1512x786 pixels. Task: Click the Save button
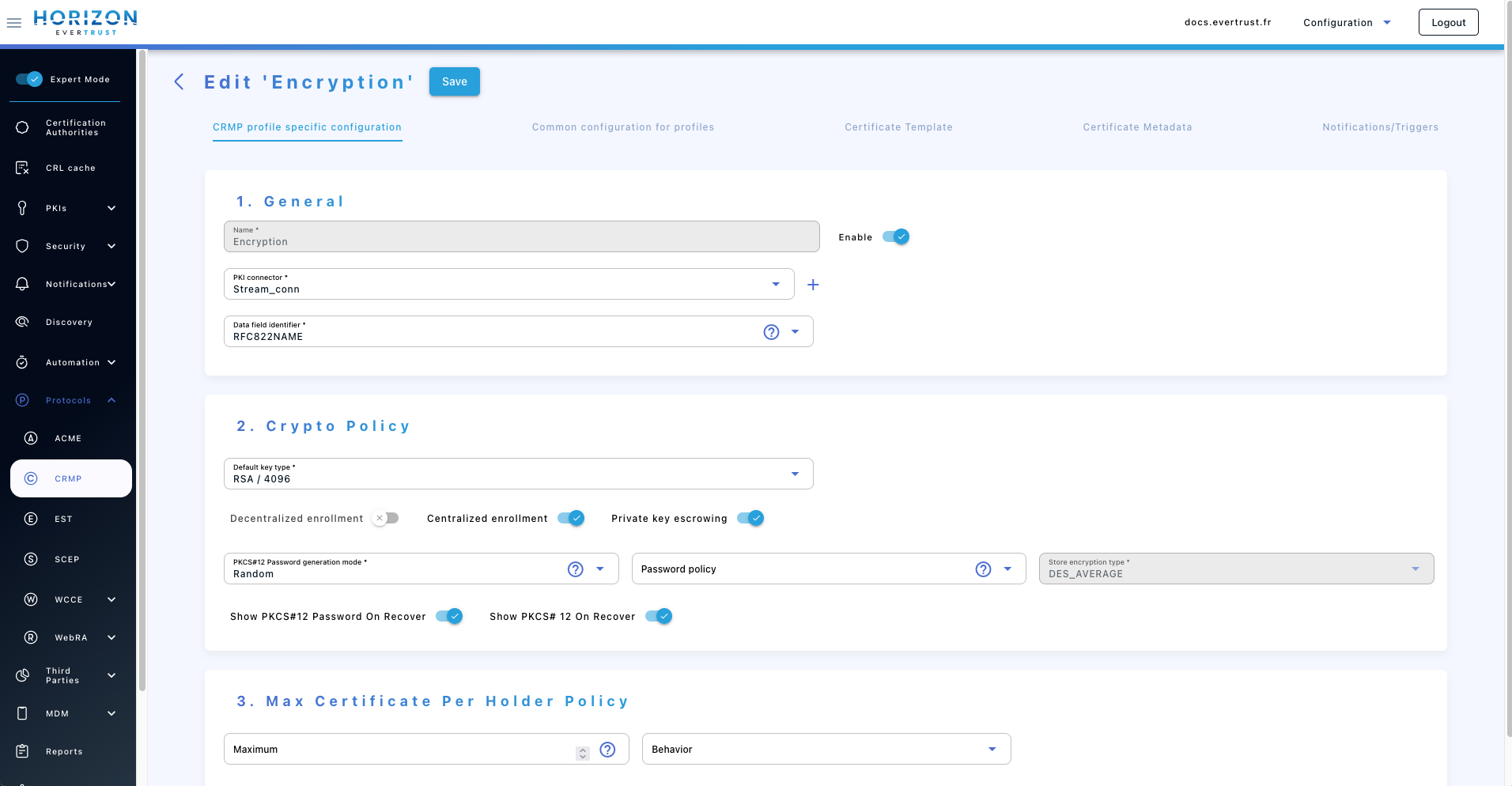pos(454,81)
